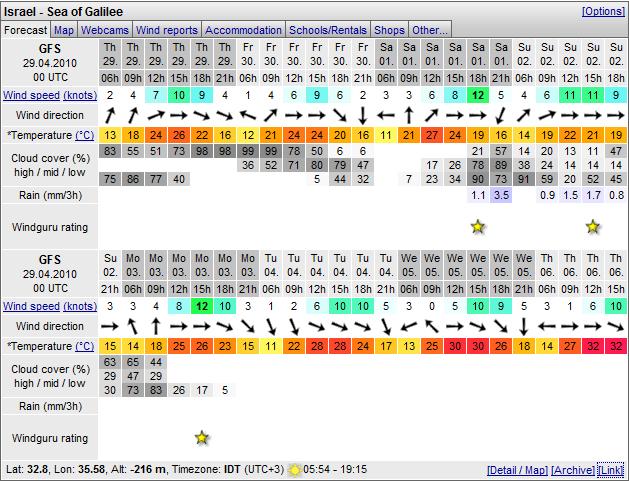Click the wind direction arrow for We 05. 21h

click(524, 327)
